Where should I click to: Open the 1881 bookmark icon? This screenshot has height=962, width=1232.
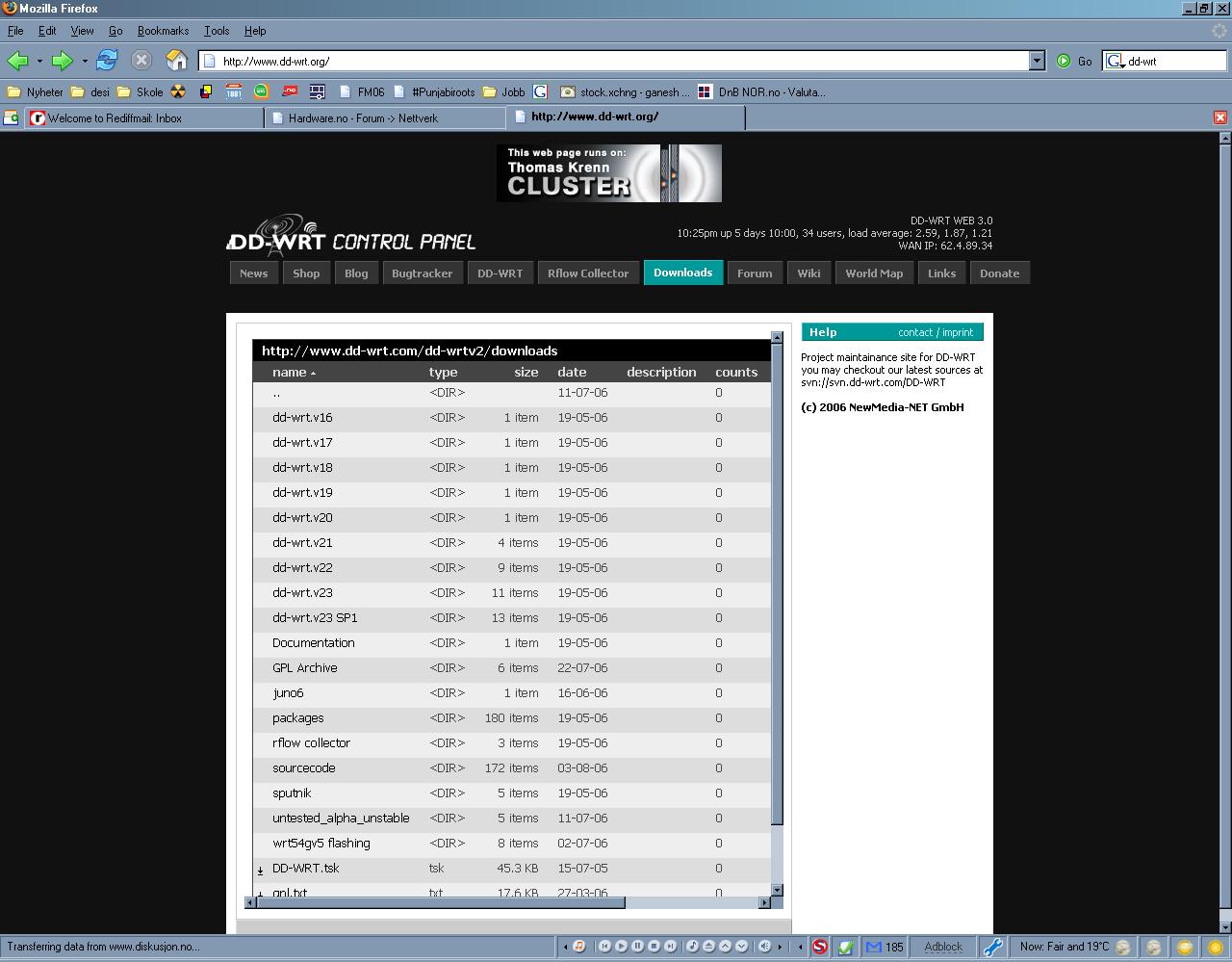coord(234,92)
